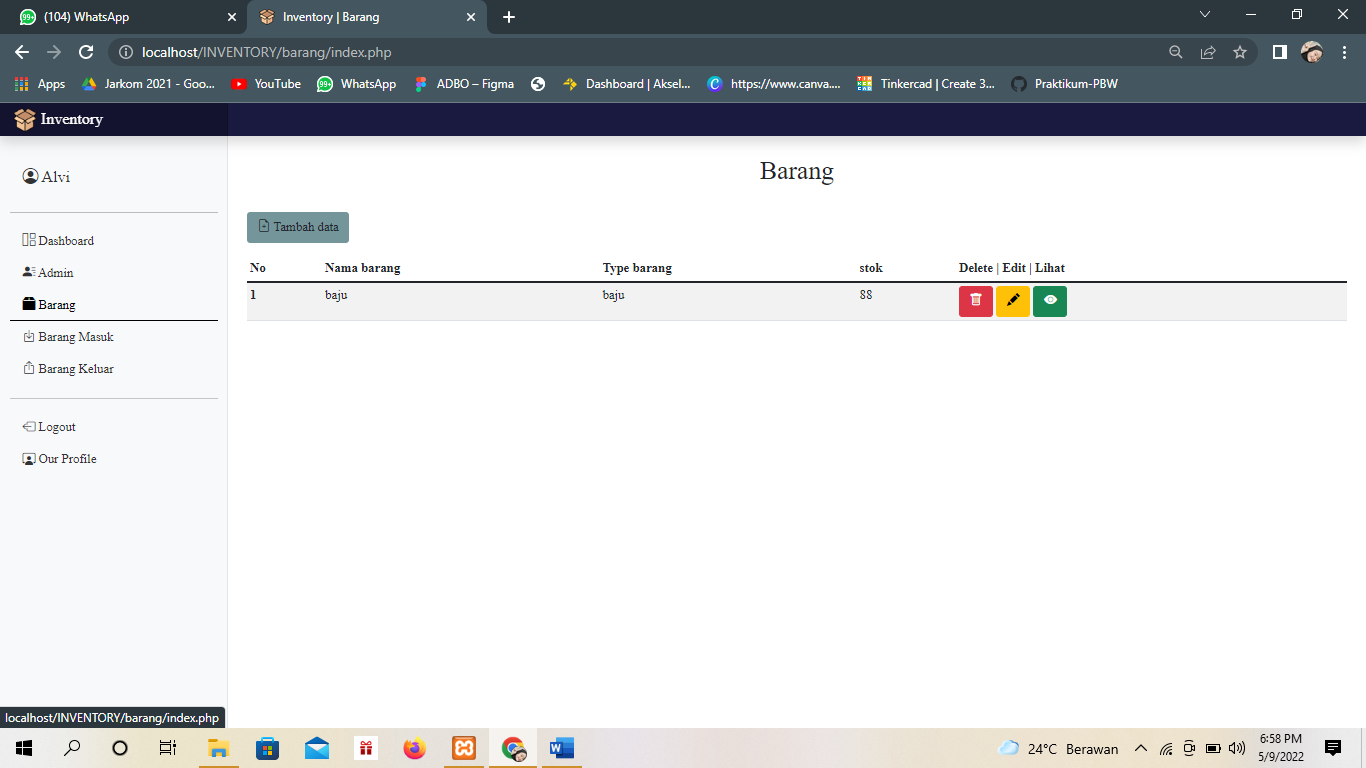
Task: Open the browser customization three-dot menu
Action: tap(1344, 50)
